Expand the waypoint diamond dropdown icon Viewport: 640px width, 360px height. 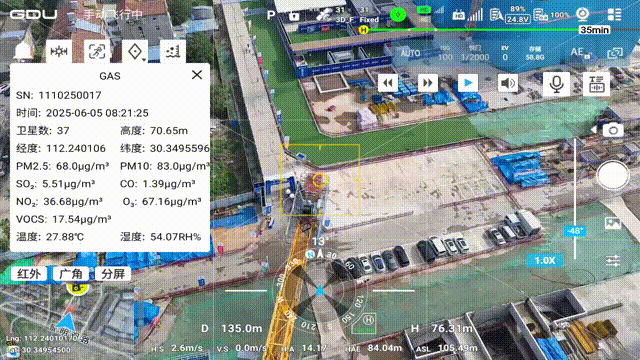point(135,52)
